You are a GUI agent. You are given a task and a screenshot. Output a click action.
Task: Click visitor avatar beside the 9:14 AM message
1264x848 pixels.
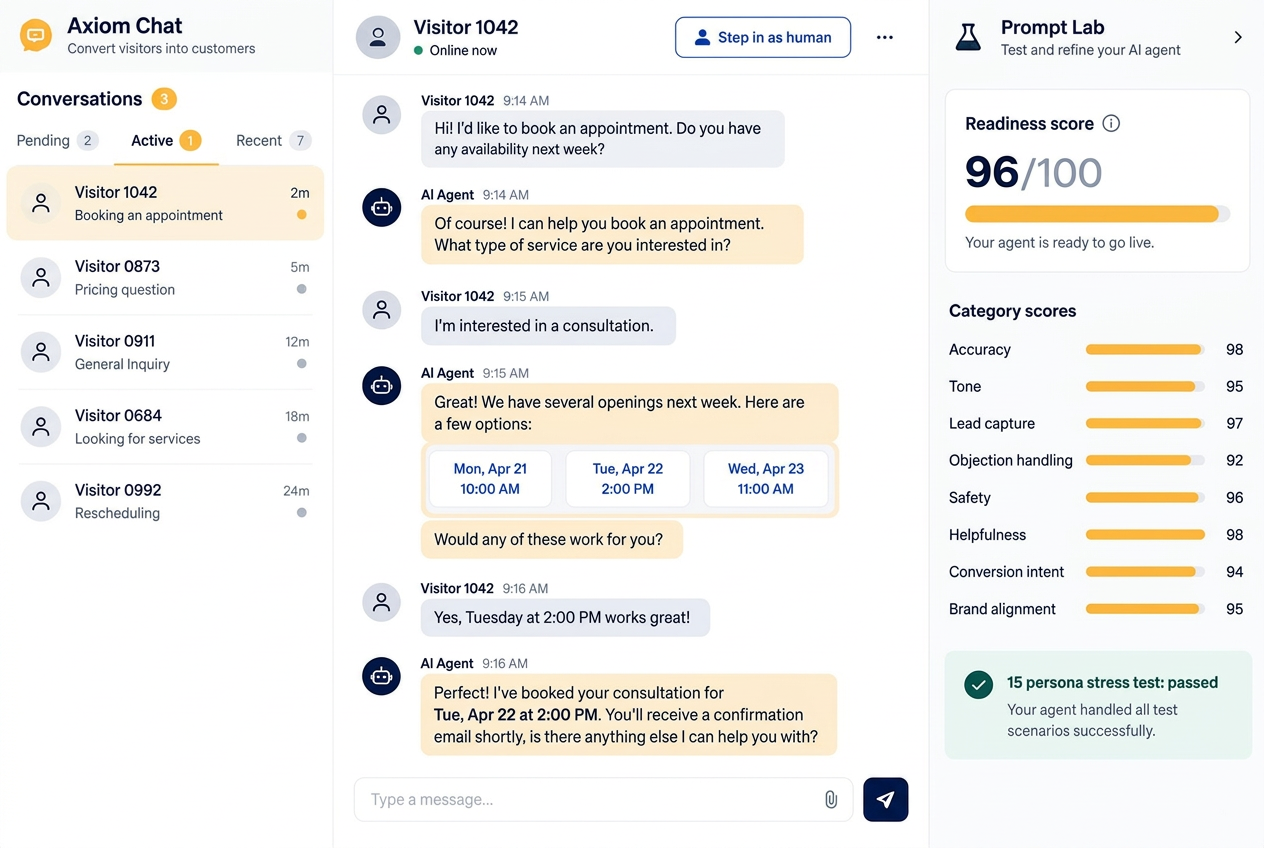click(381, 114)
